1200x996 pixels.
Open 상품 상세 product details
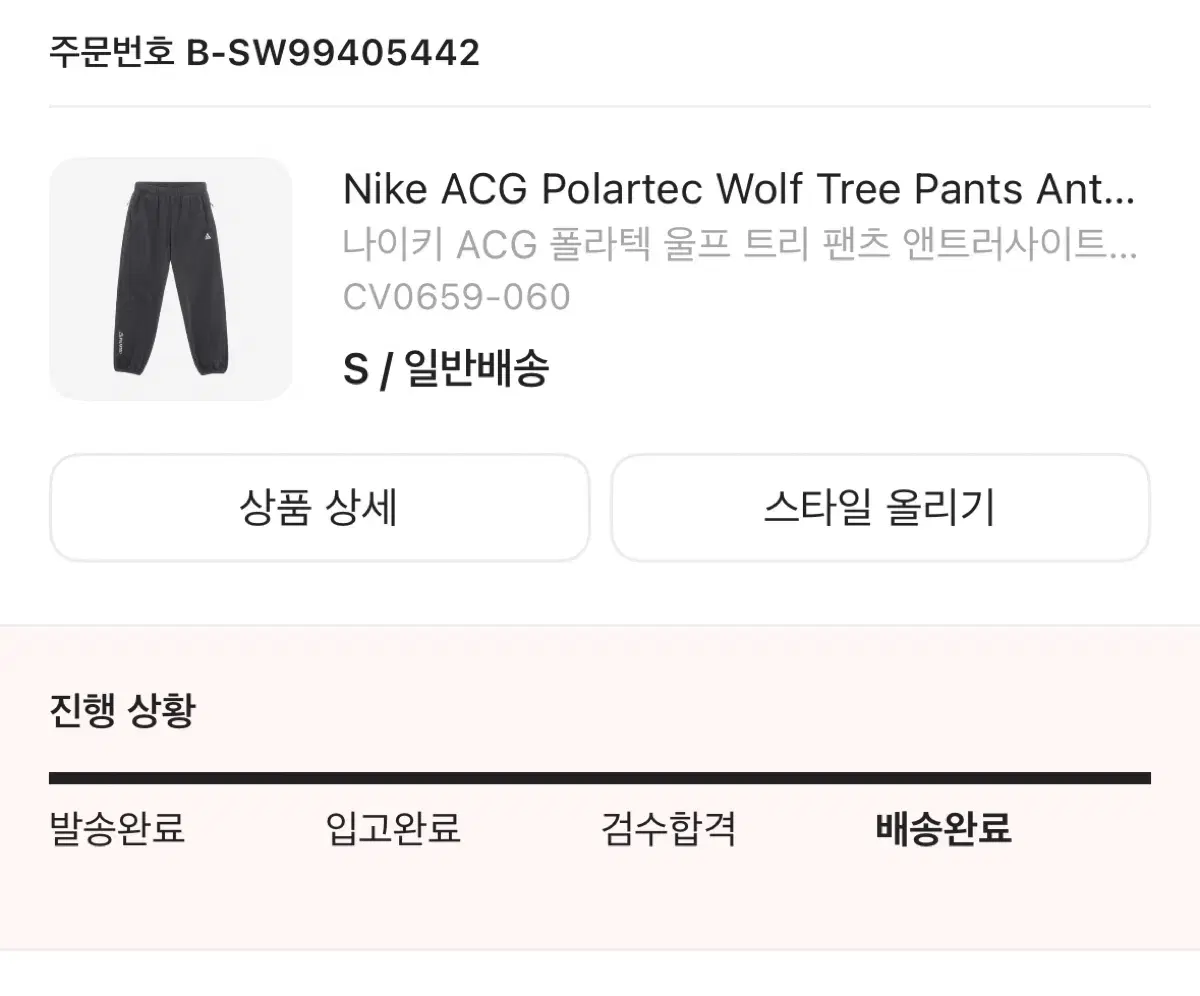pos(320,508)
